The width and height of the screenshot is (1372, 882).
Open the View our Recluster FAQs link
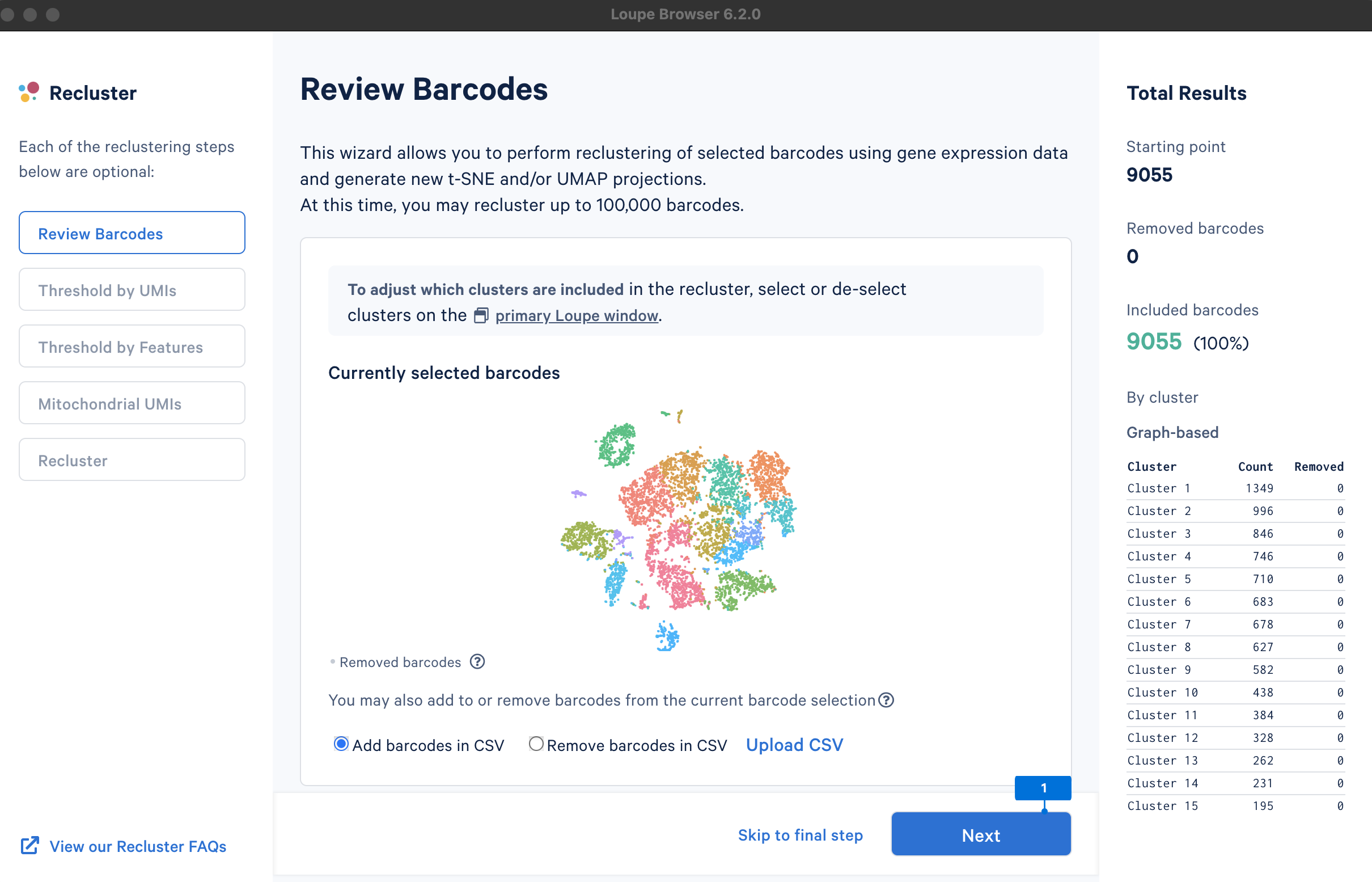tap(138, 846)
